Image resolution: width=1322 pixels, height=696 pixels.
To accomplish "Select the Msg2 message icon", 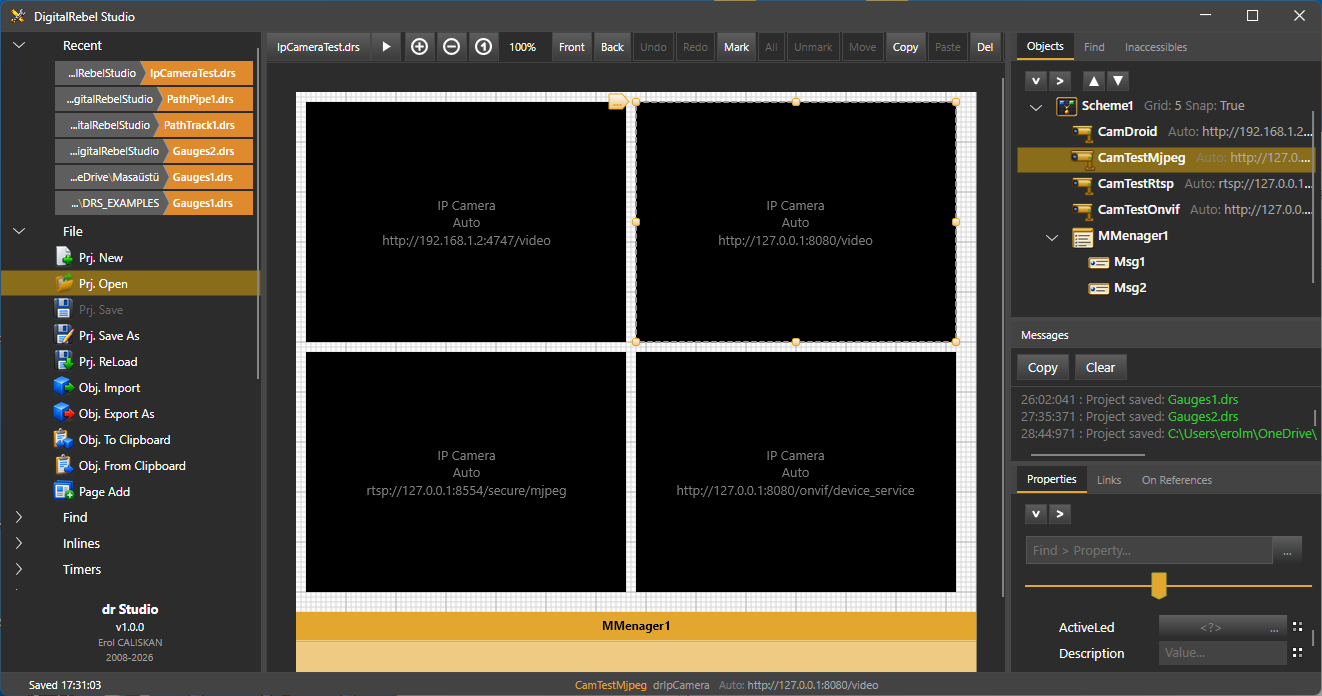I will [x=1098, y=288].
